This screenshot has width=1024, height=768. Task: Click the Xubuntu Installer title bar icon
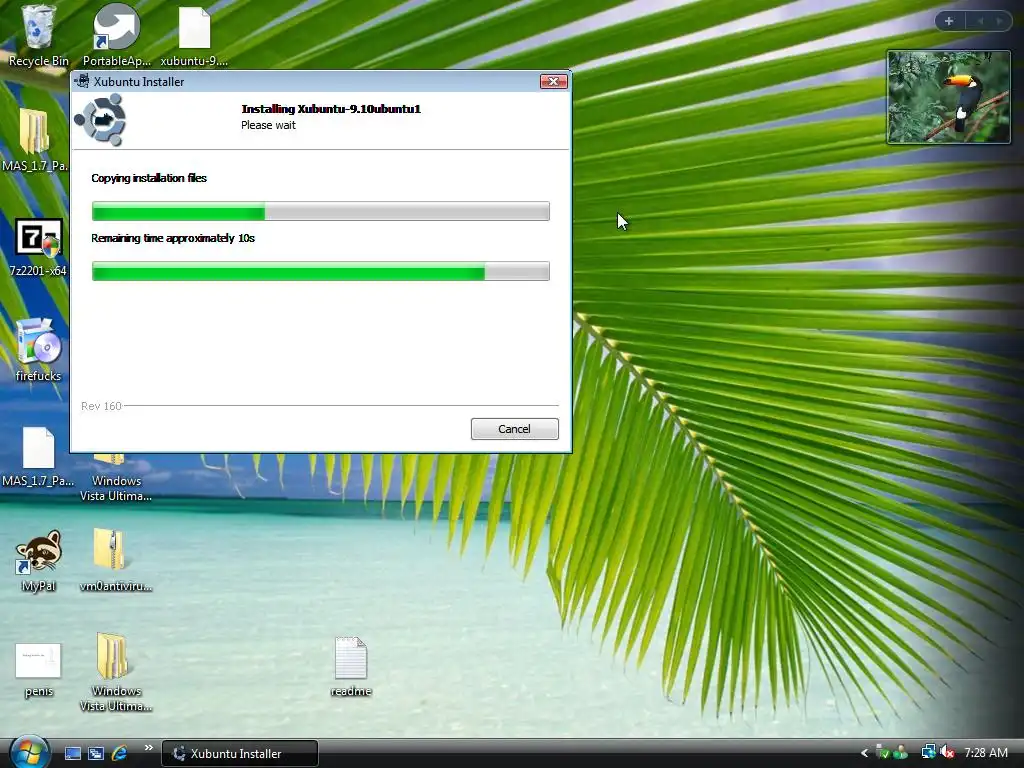click(82, 81)
